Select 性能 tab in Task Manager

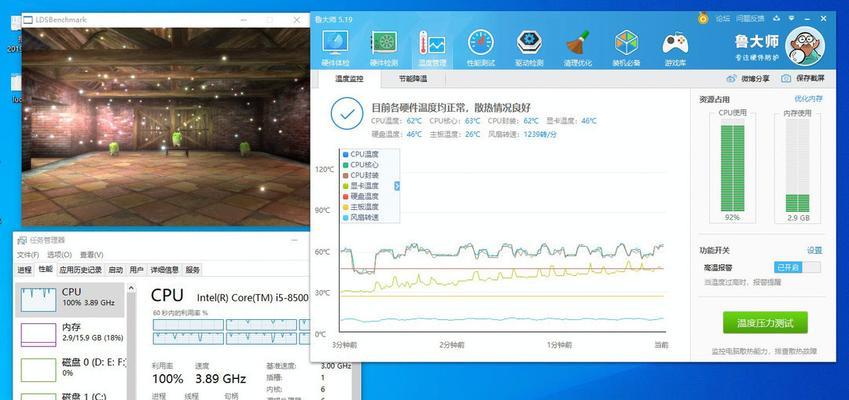(x=45, y=269)
